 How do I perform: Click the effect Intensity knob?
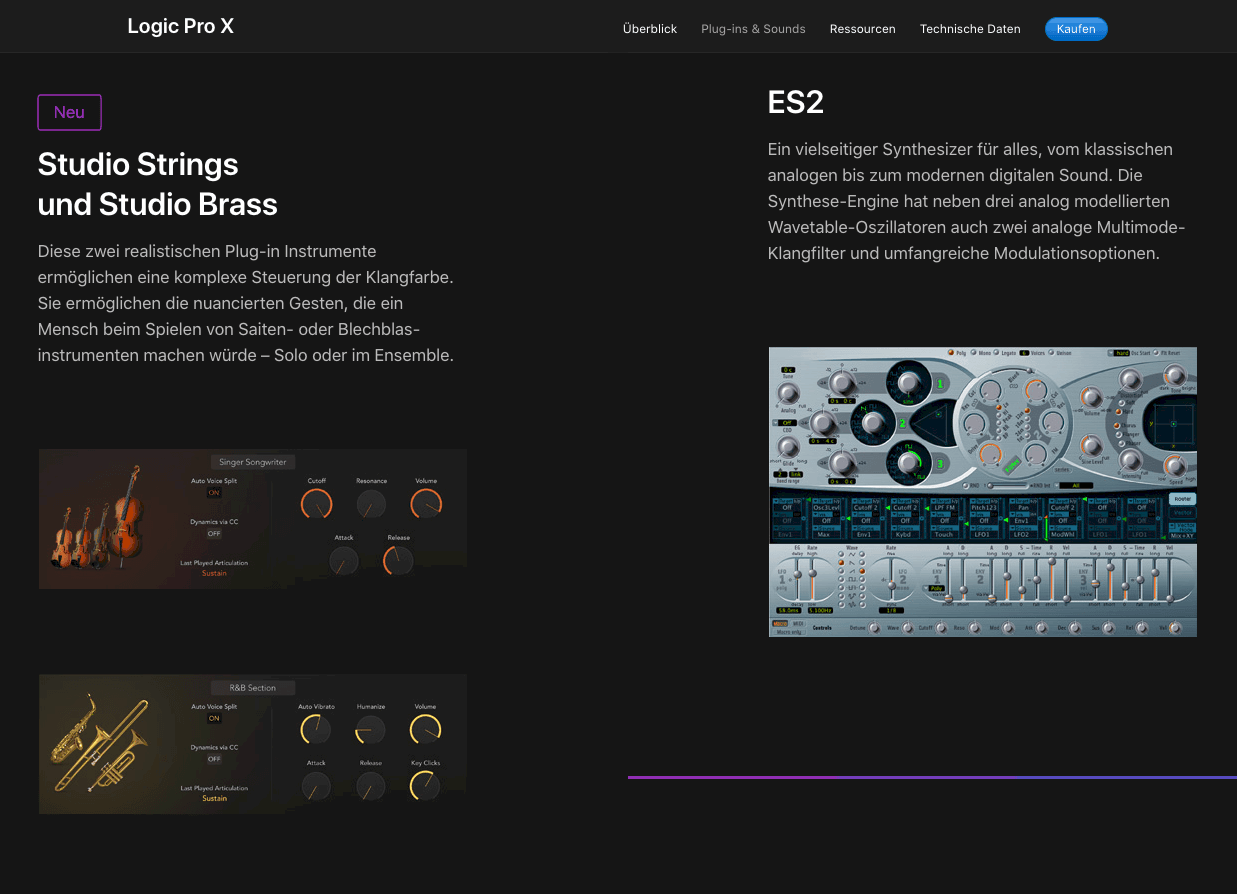[1130, 461]
